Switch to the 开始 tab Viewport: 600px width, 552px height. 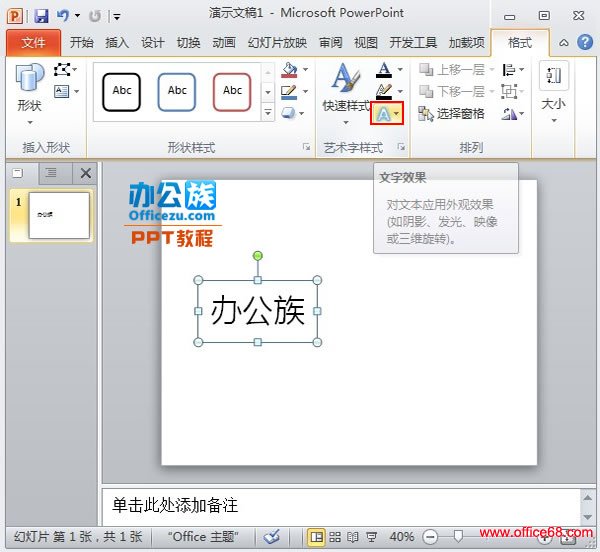[x=82, y=42]
